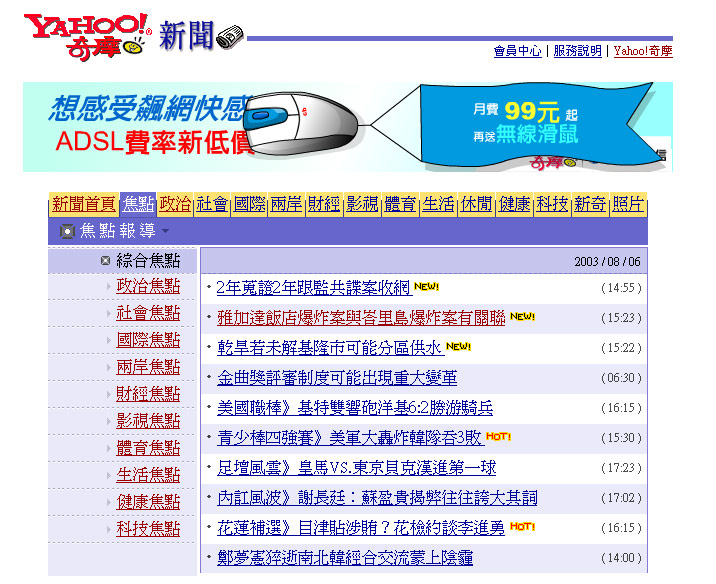The height and width of the screenshot is (584, 716).
Task: Open headline 內訌風波》謝長廷：蘇盈貴揭弊往往誇大其詞
Action: tap(377, 498)
